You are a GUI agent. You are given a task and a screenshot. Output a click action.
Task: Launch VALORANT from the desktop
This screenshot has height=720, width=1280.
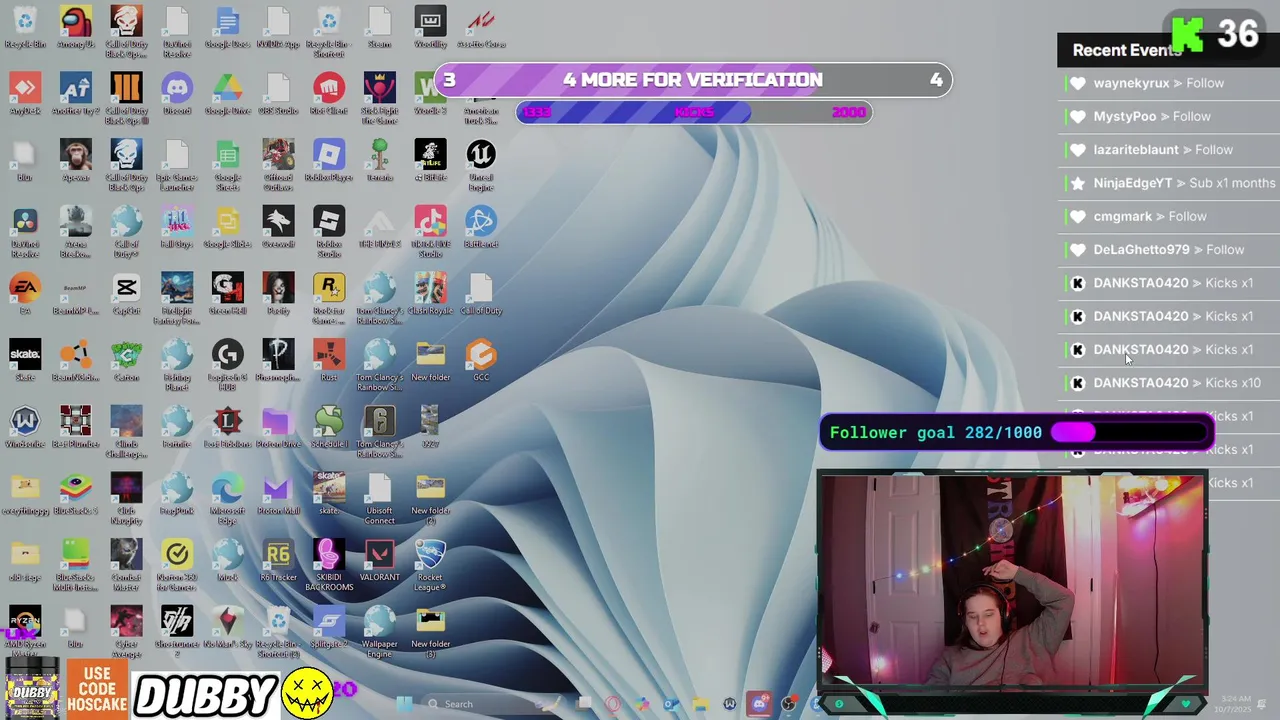pos(380,561)
